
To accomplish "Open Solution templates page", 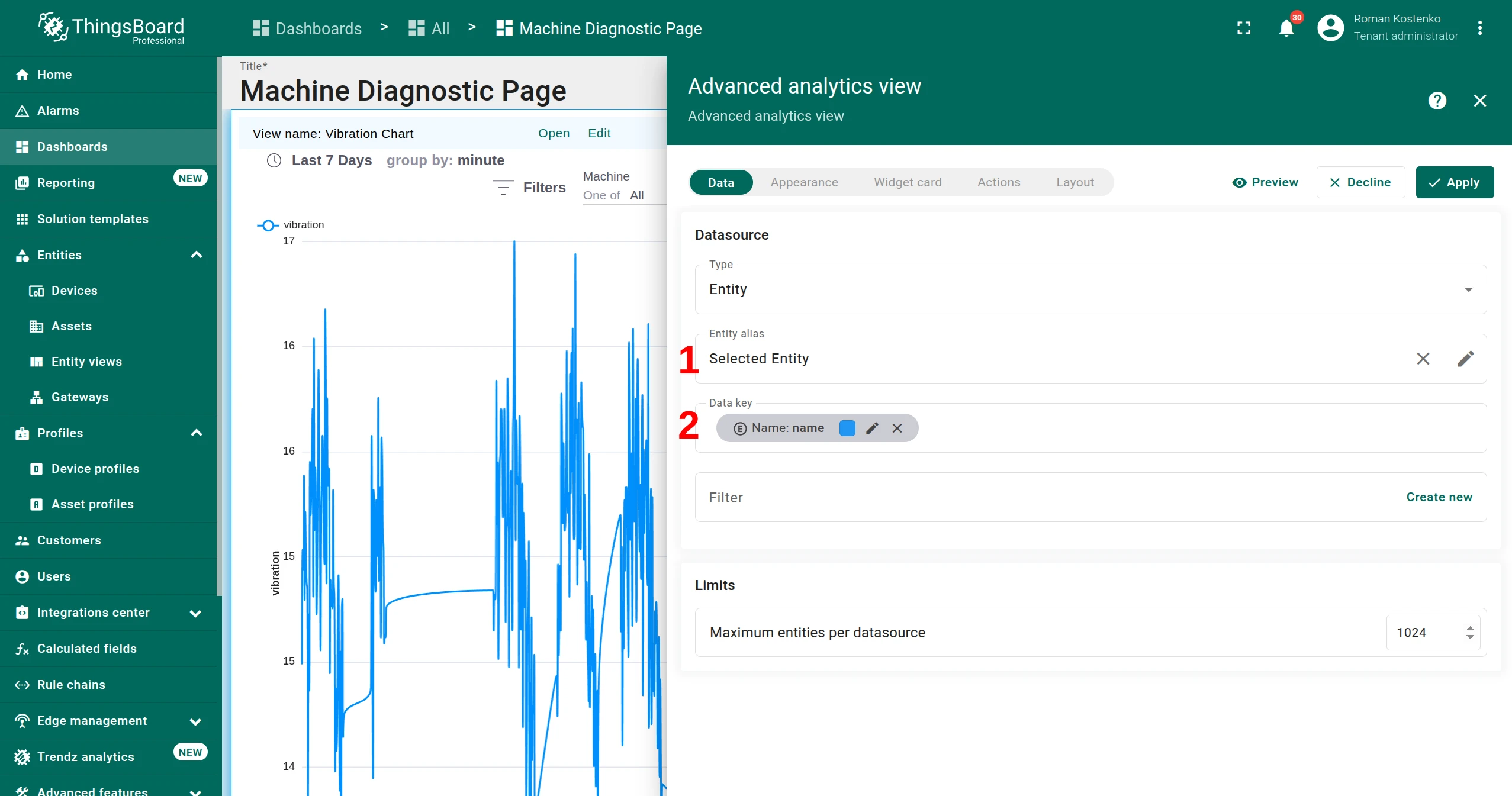I will (x=108, y=219).
